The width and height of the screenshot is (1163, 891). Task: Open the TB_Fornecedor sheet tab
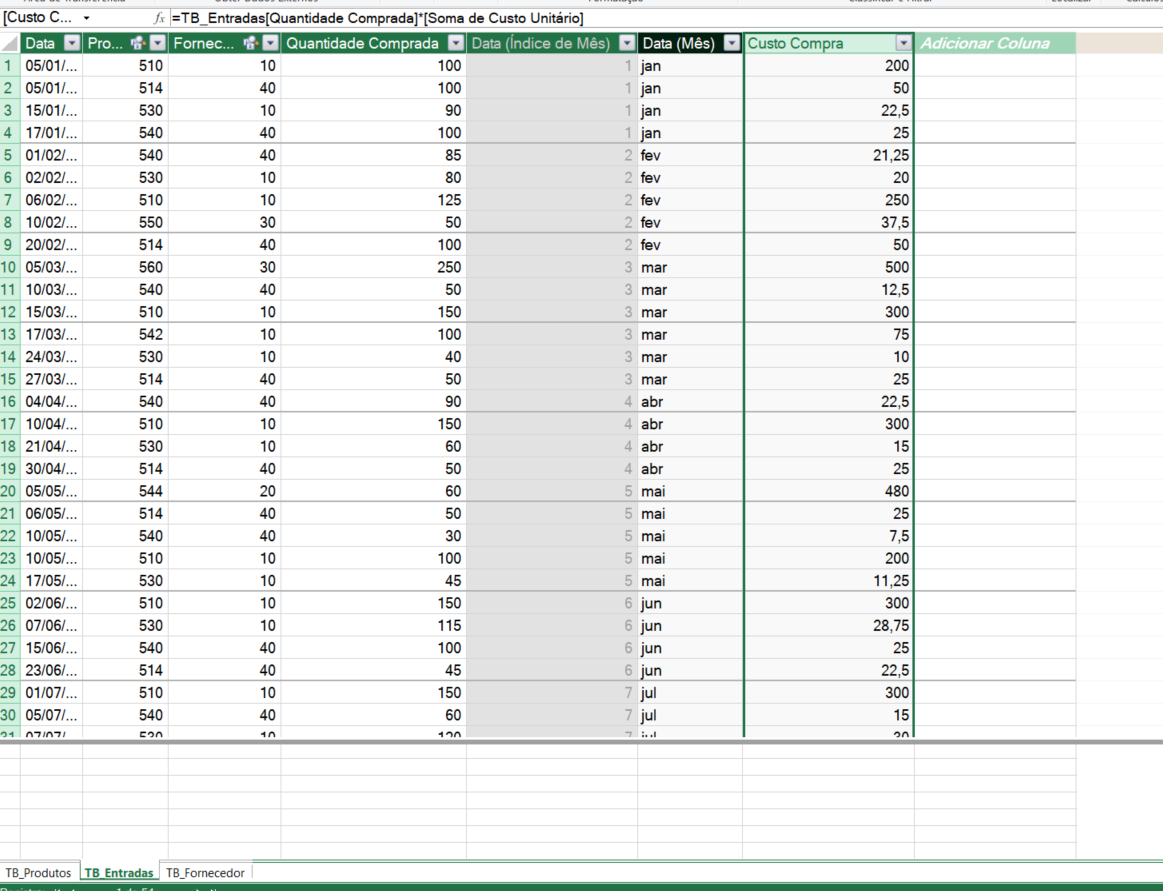point(205,872)
